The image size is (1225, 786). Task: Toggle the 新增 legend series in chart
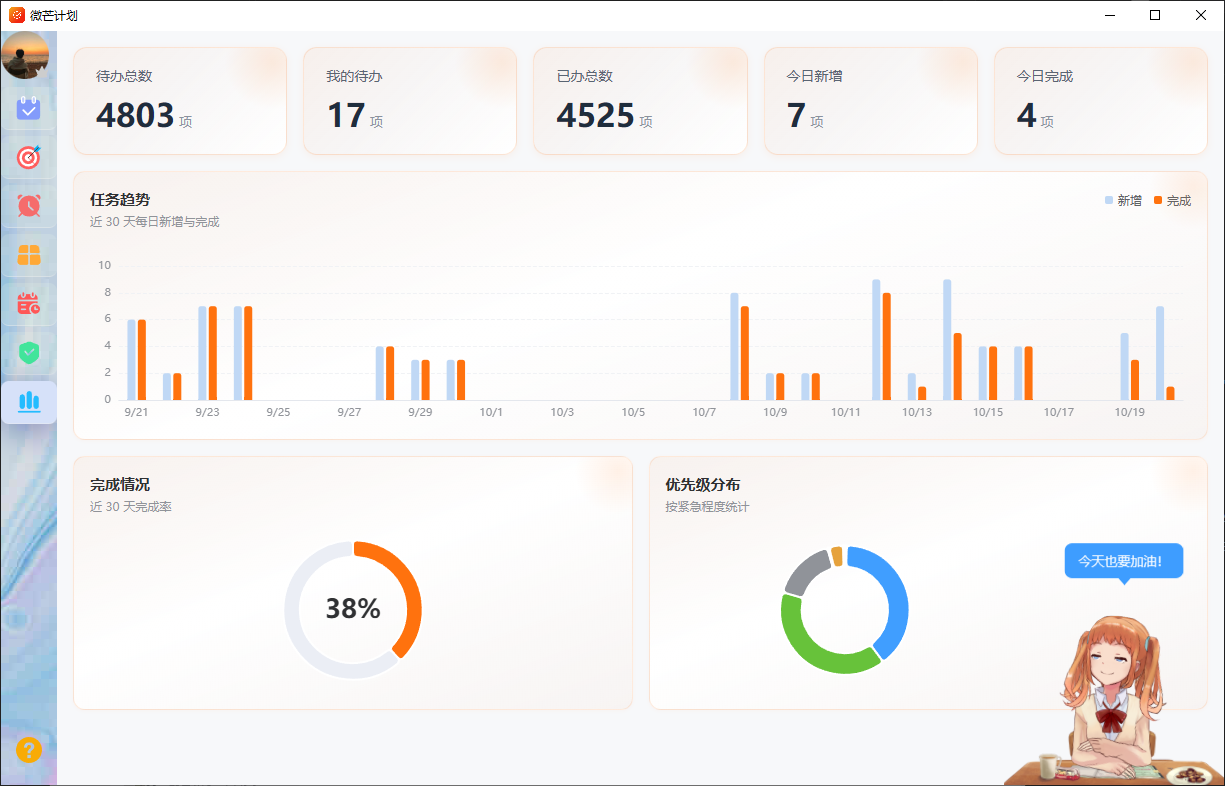1123,201
